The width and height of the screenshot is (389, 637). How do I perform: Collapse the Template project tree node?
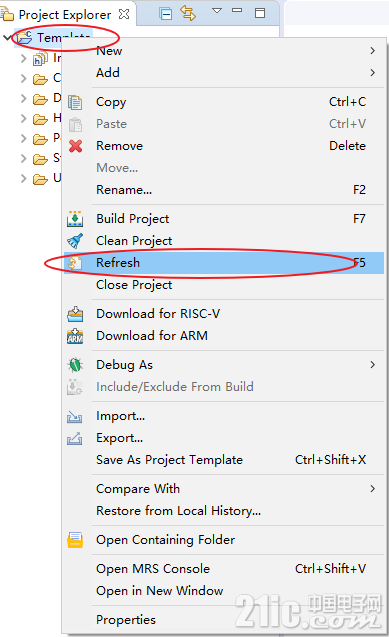7,38
